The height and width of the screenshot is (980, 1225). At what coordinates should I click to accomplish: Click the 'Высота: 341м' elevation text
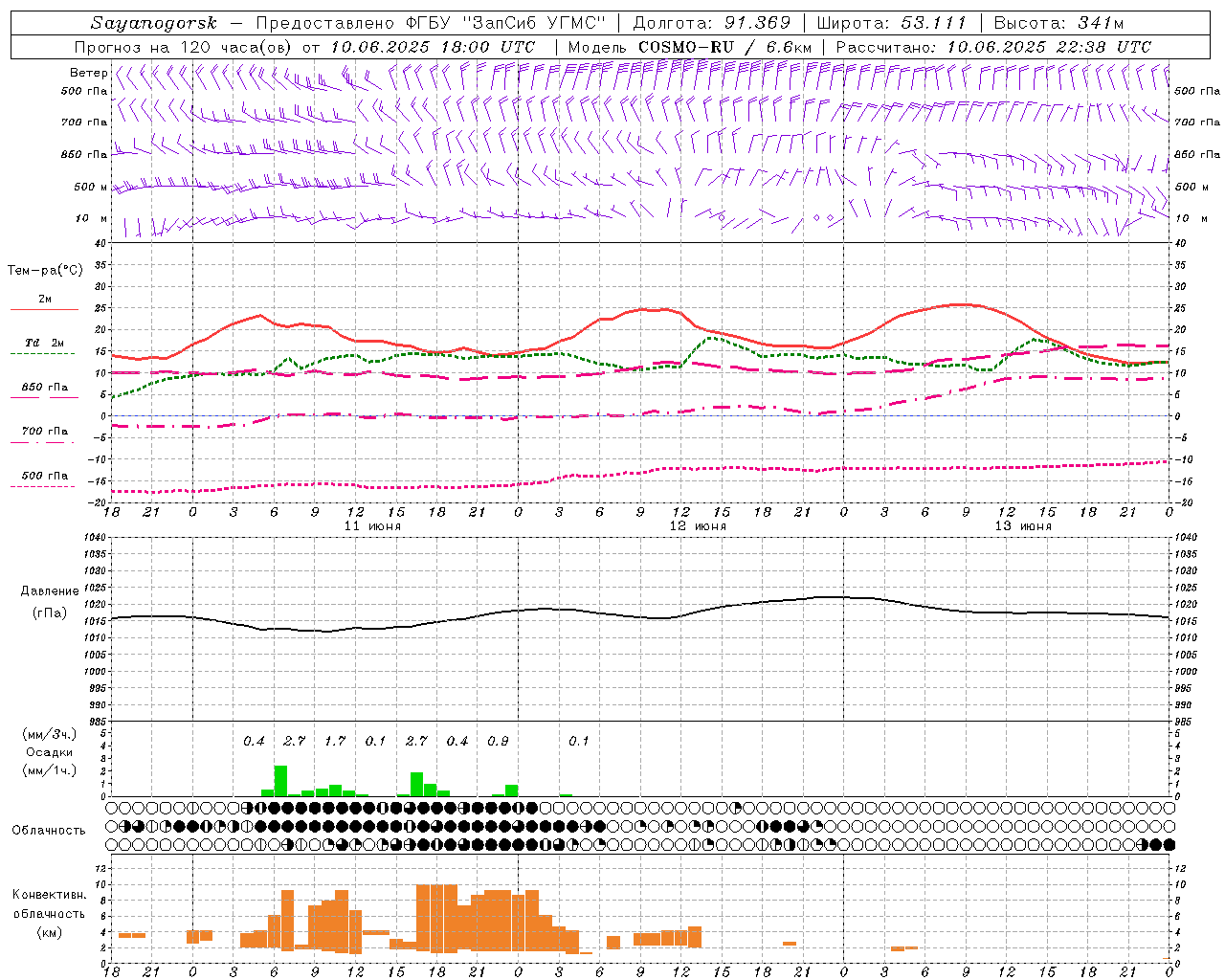[x=1058, y=23]
